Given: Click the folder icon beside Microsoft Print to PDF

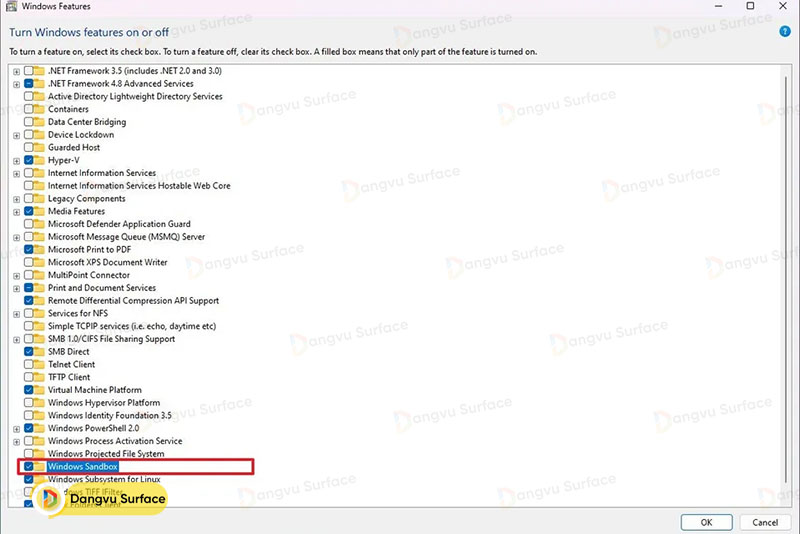Looking at the screenshot, I should click(39, 249).
